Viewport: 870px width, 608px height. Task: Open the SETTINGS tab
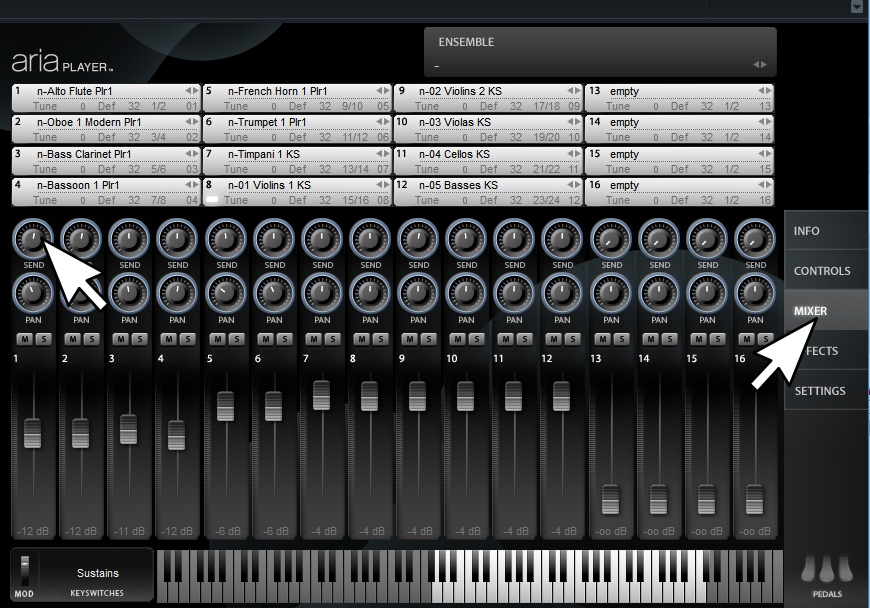coord(826,391)
